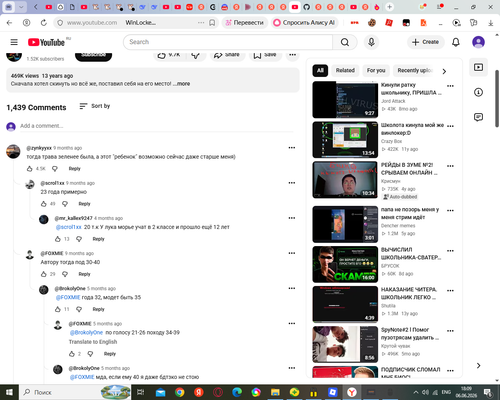Click the ENG language indicator
Image resolution: width=500 pixels, height=400 pixels.
coord(446,392)
